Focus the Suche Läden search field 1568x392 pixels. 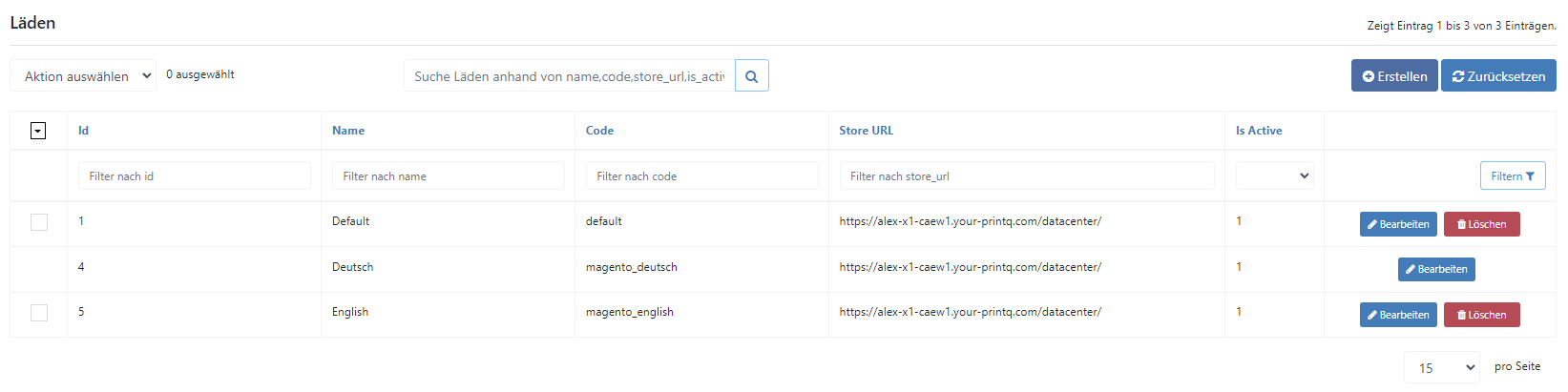pos(570,76)
